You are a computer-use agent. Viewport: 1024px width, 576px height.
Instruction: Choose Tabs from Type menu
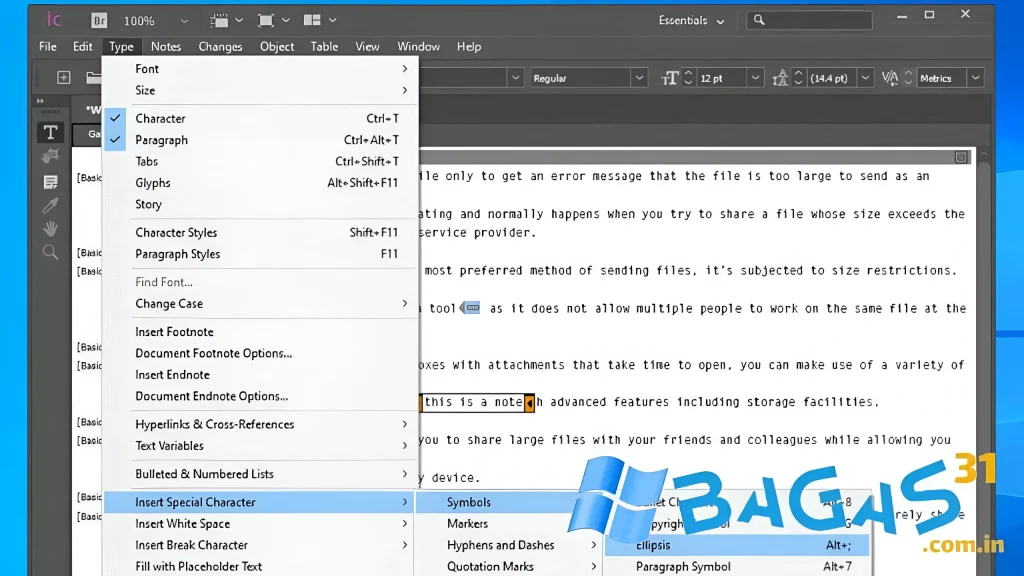click(260, 161)
